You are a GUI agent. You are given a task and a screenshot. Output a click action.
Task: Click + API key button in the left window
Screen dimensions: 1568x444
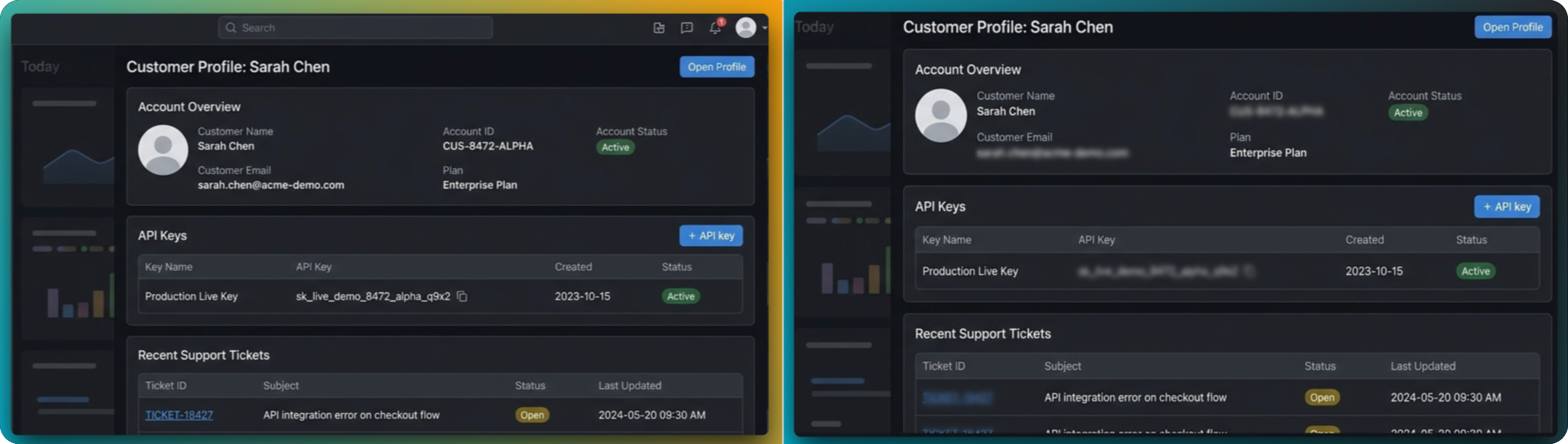711,236
